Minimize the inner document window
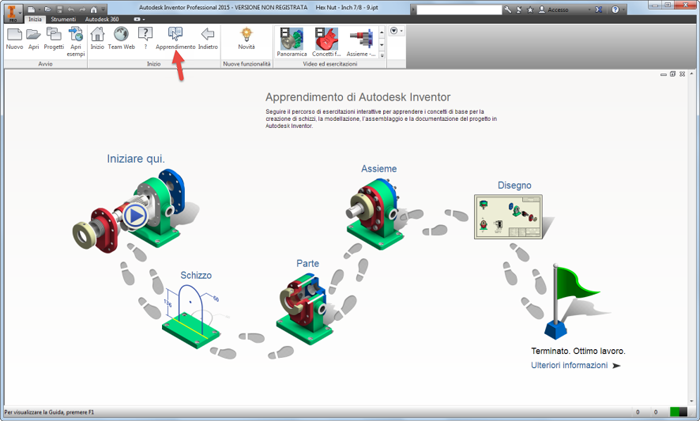Image resolution: width=700 pixels, height=421 pixels. click(663, 75)
